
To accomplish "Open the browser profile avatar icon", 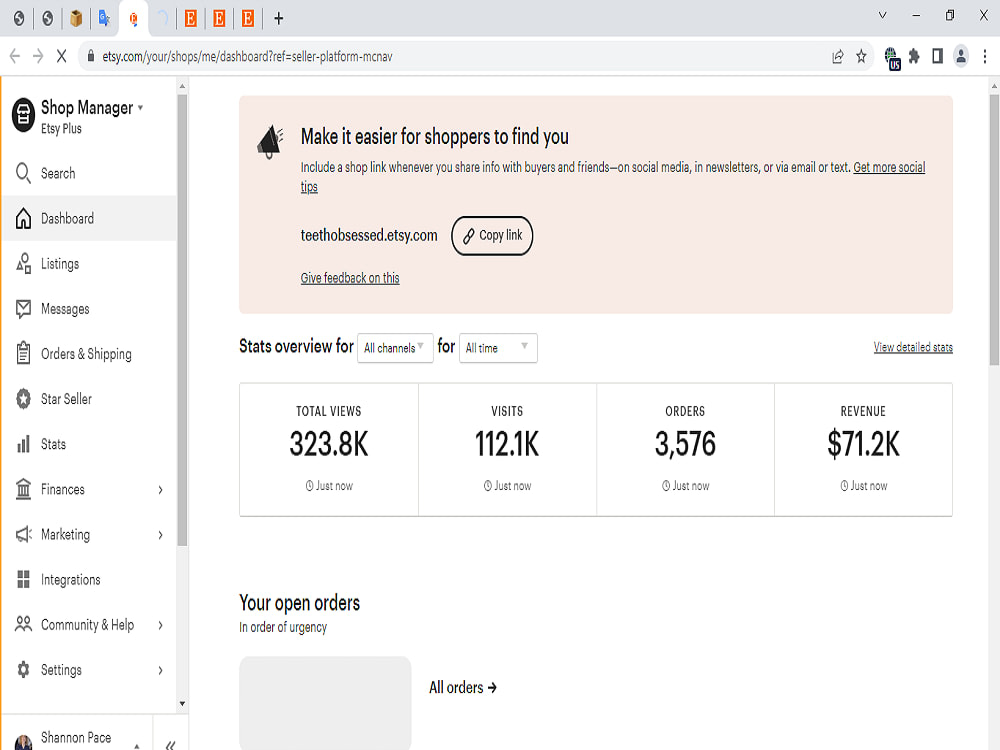I will (961, 57).
